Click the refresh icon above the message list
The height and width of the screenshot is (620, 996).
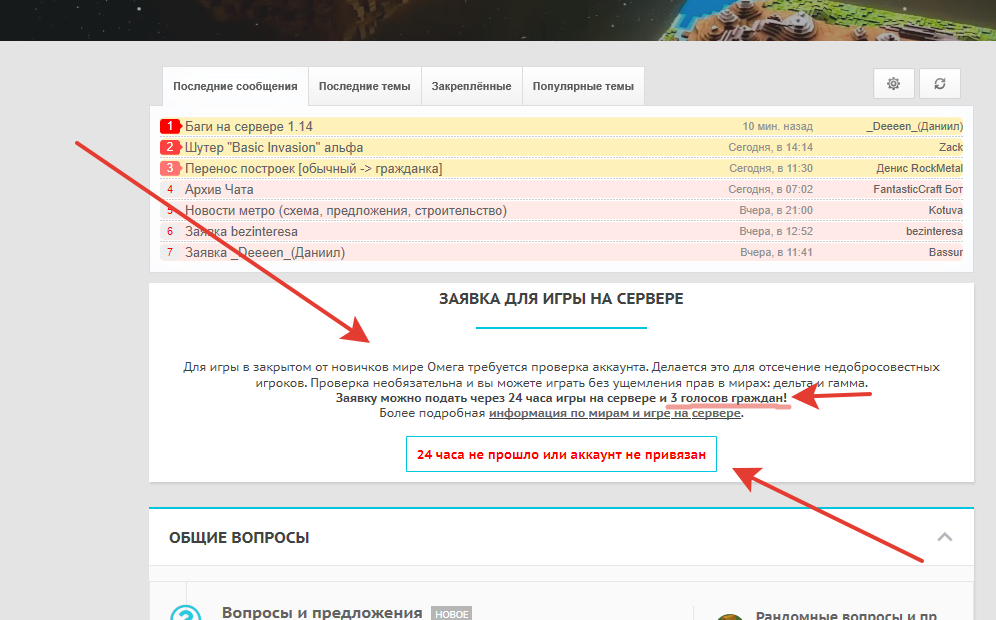click(939, 84)
